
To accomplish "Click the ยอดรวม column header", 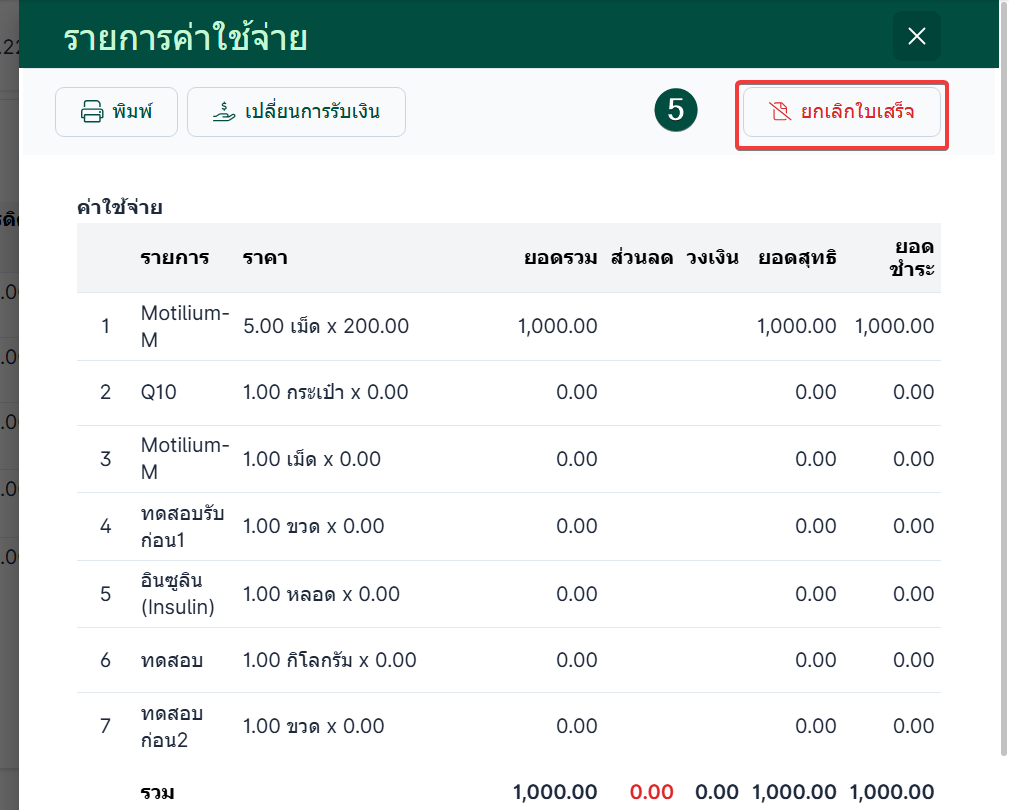I will [x=560, y=258].
